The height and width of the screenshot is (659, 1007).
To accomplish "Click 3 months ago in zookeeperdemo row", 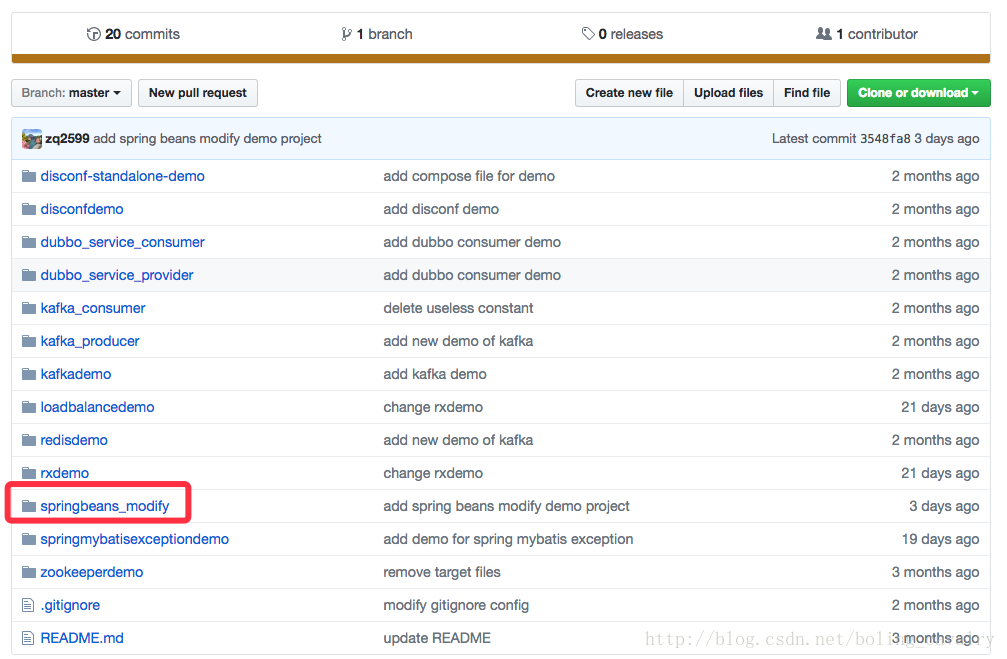I will point(935,572).
